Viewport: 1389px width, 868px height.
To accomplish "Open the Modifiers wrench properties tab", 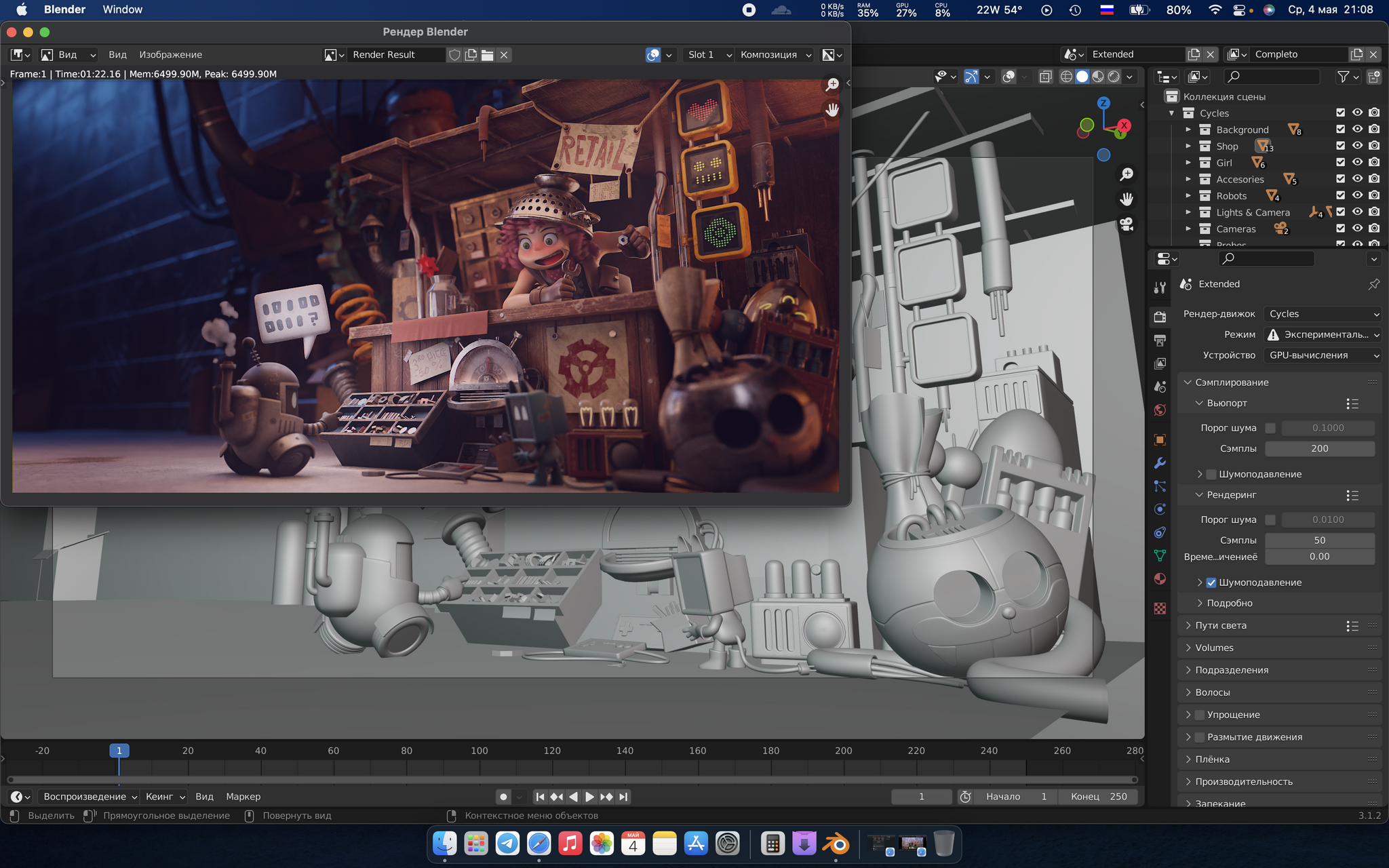I will pyautogui.click(x=1160, y=463).
